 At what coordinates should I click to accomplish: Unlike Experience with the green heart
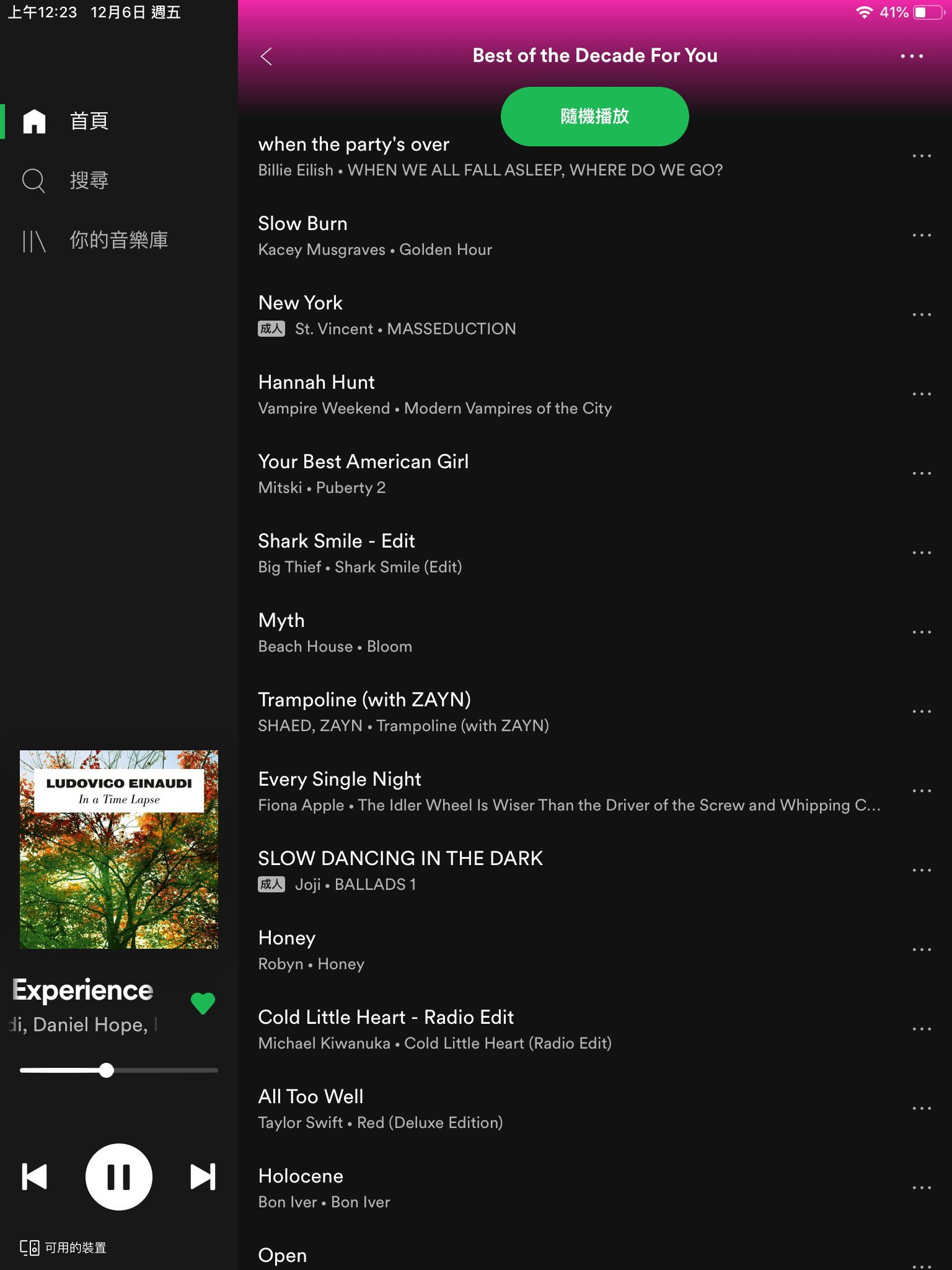tap(203, 1003)
